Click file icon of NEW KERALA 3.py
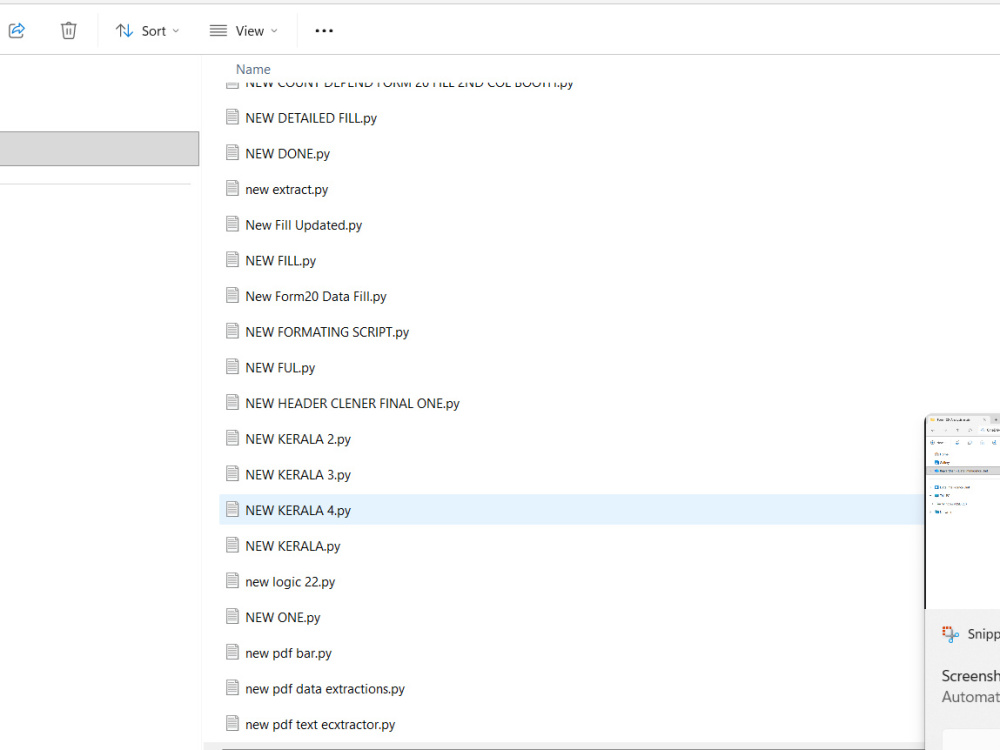The height and width of the screenshot is (750, 1000). pyautogui.click(x=232, y=474)
